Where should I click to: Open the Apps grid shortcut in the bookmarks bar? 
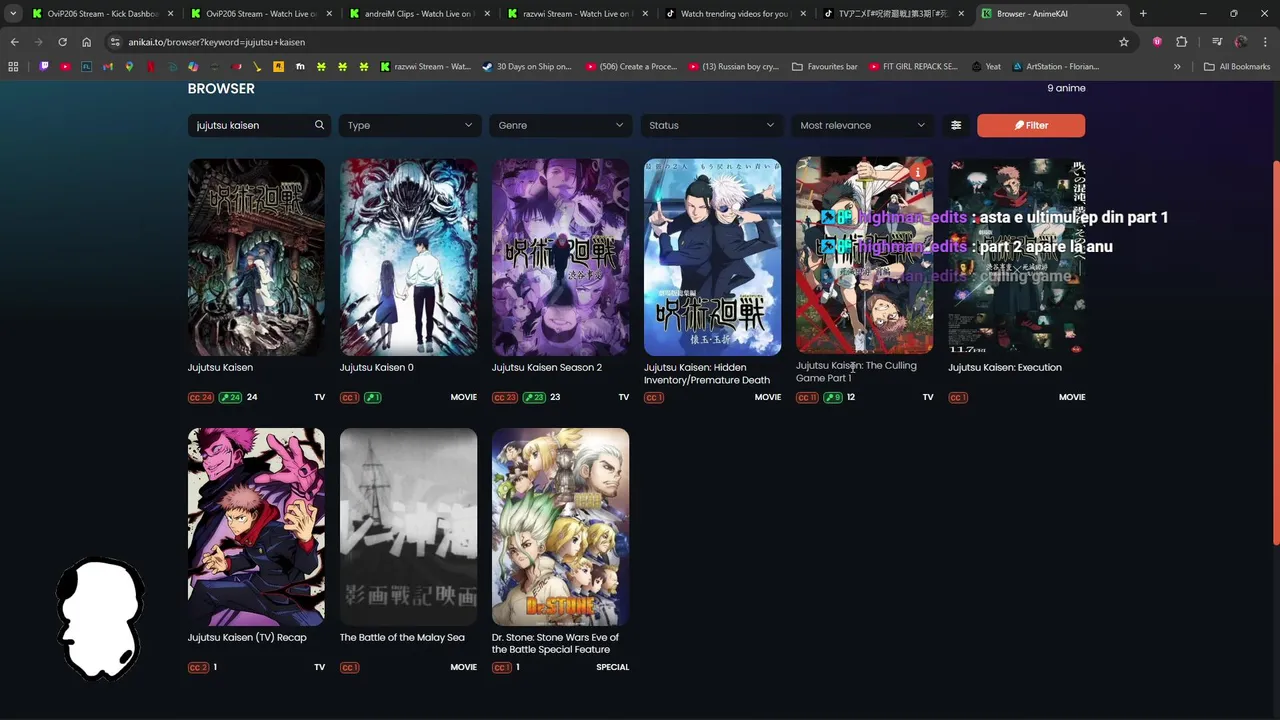pyautogui.click(x=13, y=67)
